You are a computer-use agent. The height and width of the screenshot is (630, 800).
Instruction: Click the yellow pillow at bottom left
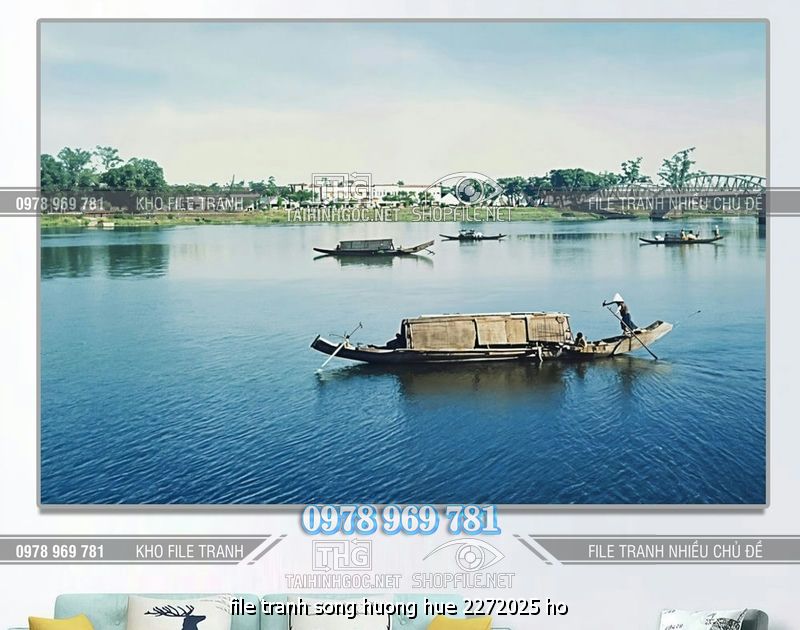pos(60,622)
